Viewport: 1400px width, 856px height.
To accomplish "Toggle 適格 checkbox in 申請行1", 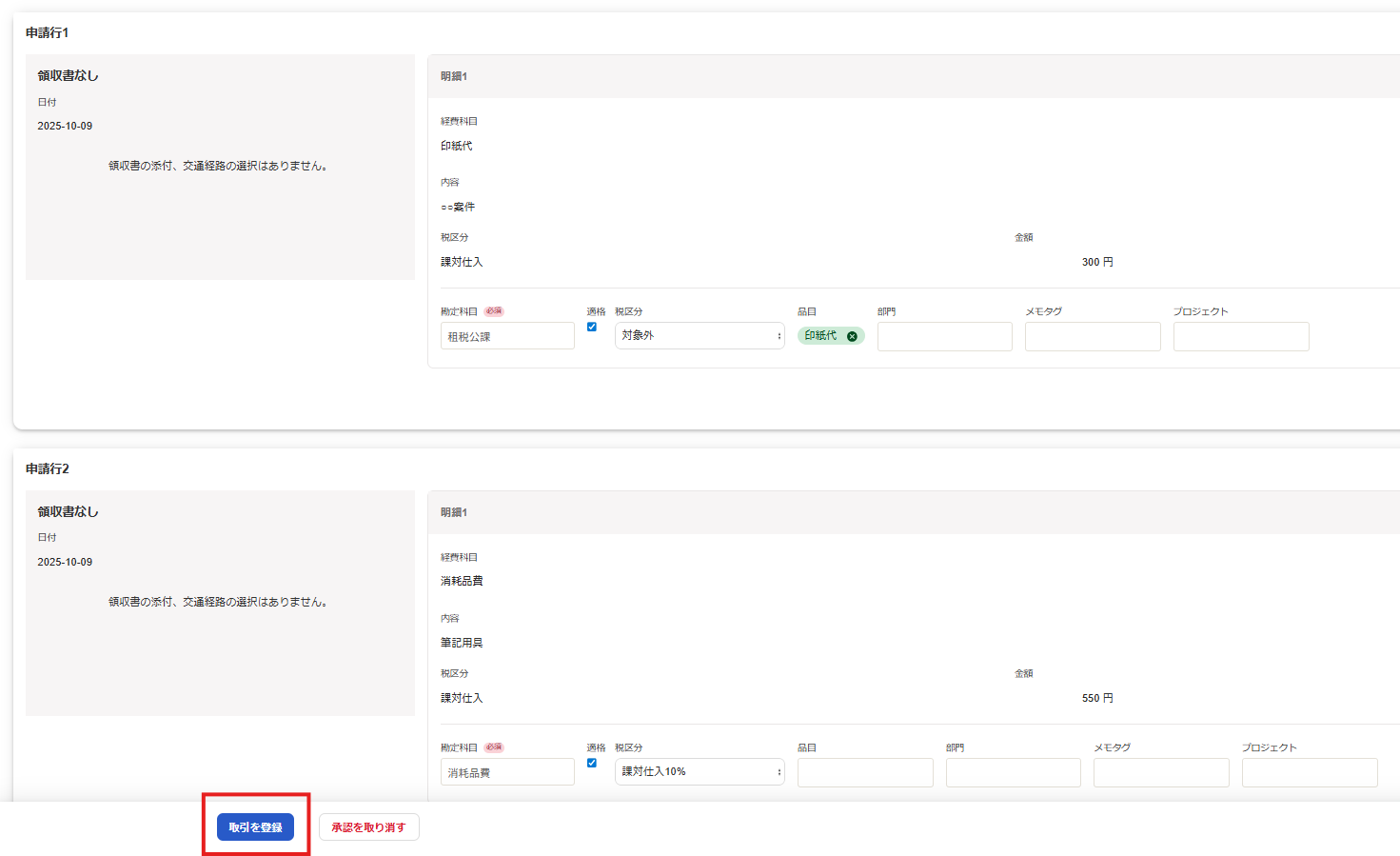I will click(592, 327).
